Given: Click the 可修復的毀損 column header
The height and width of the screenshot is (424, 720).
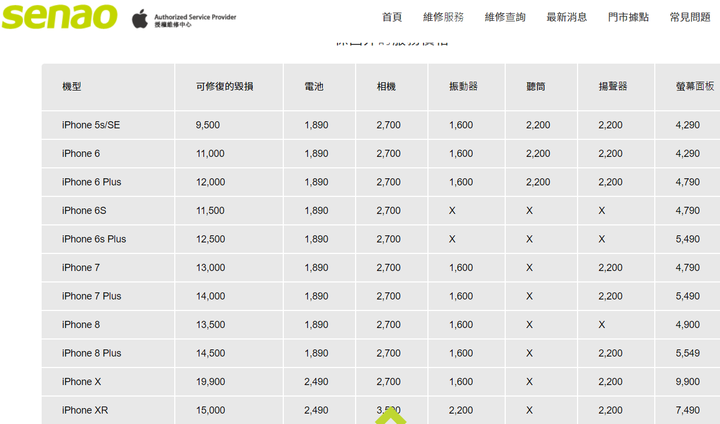Looking at the screenshot, I should tap(225, 86).
